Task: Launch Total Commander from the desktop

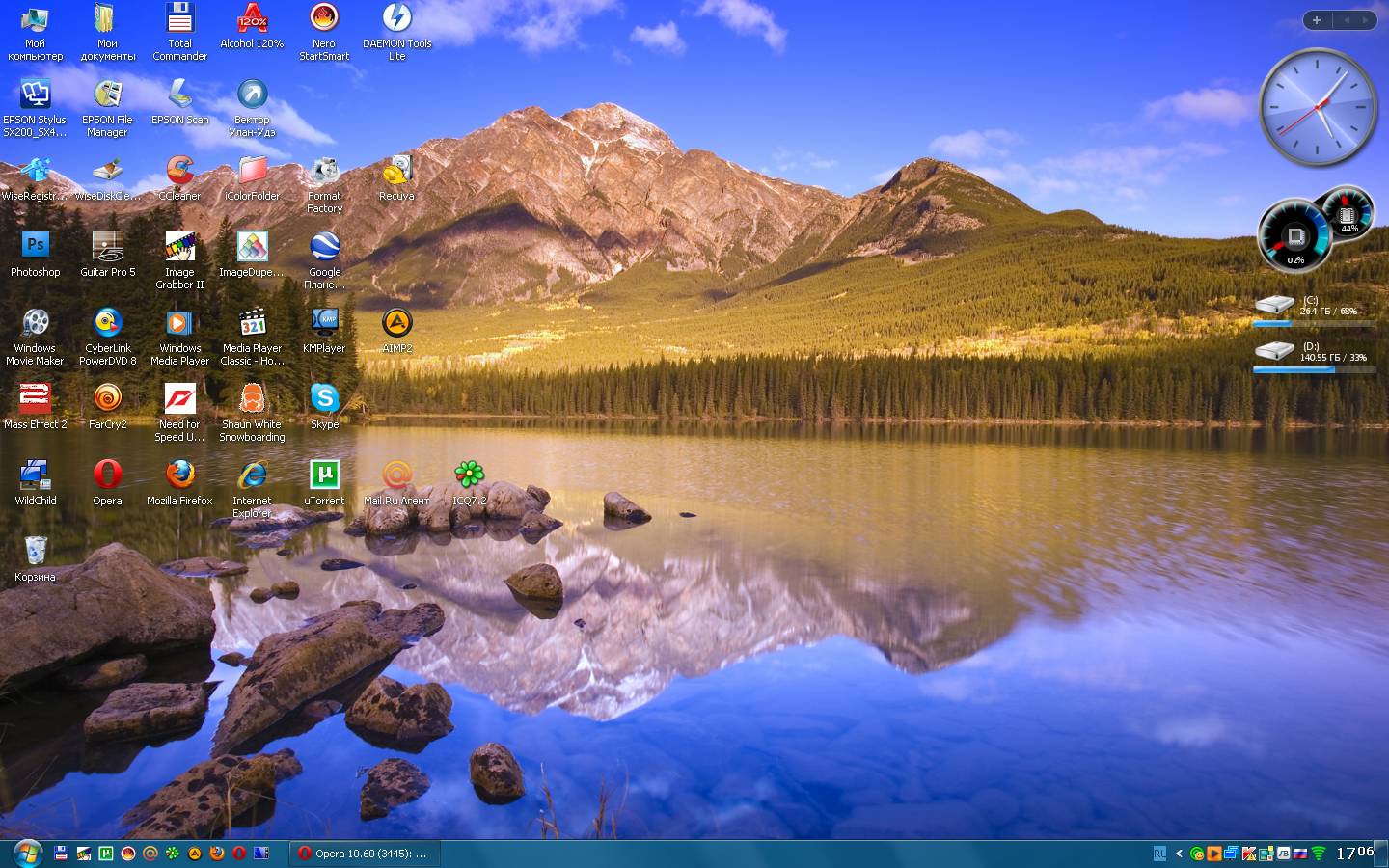Action: pos(179,19)
